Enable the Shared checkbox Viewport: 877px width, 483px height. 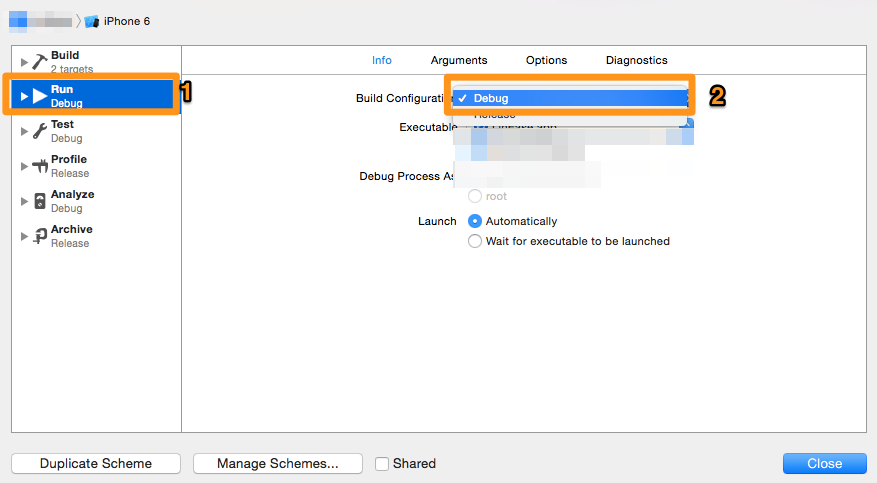(382, 464)
